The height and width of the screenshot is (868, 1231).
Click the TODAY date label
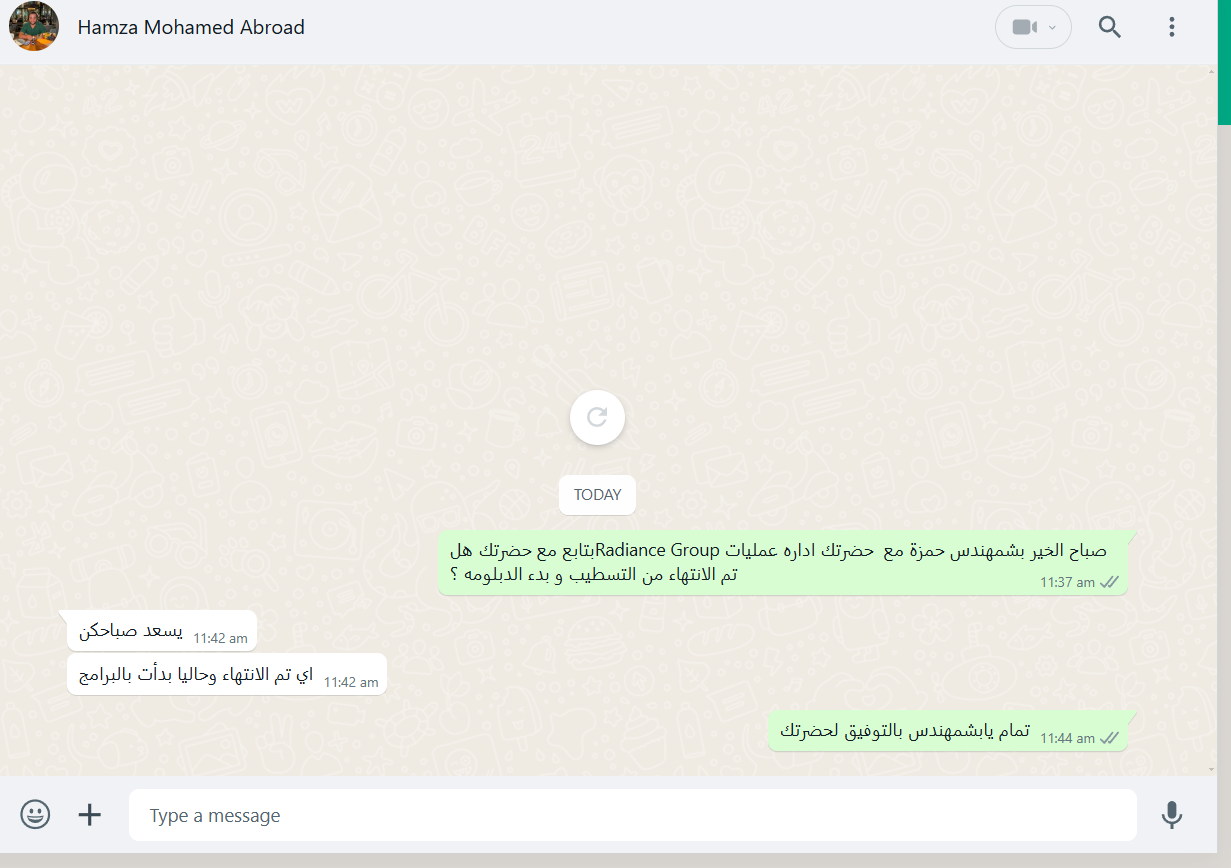(x=597, y=495)
